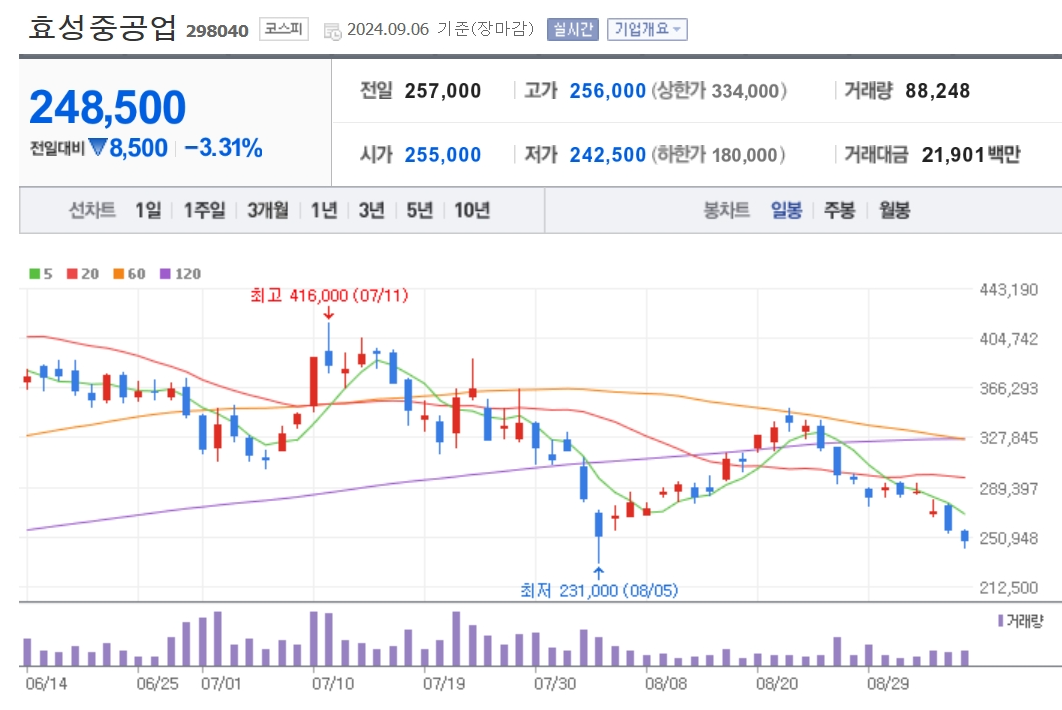This screenshot has height=710, width=1062.
Task: Click the current price 248,500
Action: point(108,107)
